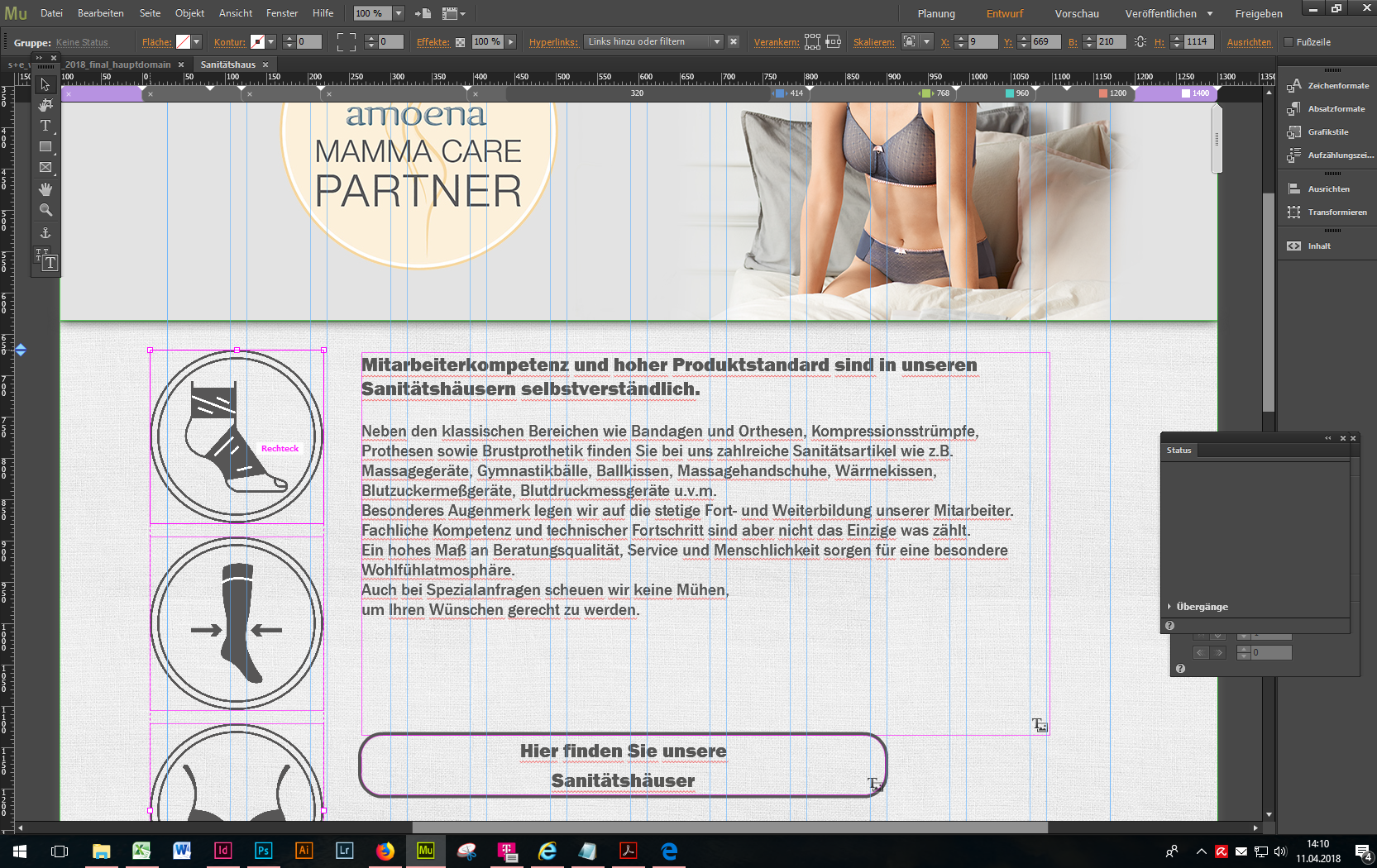This screenshot has width=1377, height=868.
Task: Open the Absatzformate panel
Action: [x=1327, y=108]
